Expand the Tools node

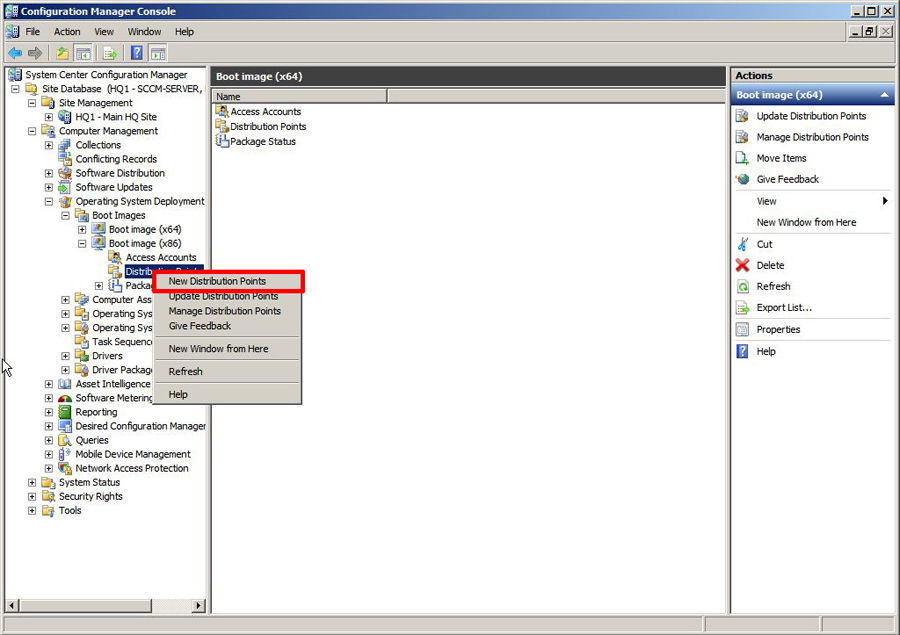(32, 511)
